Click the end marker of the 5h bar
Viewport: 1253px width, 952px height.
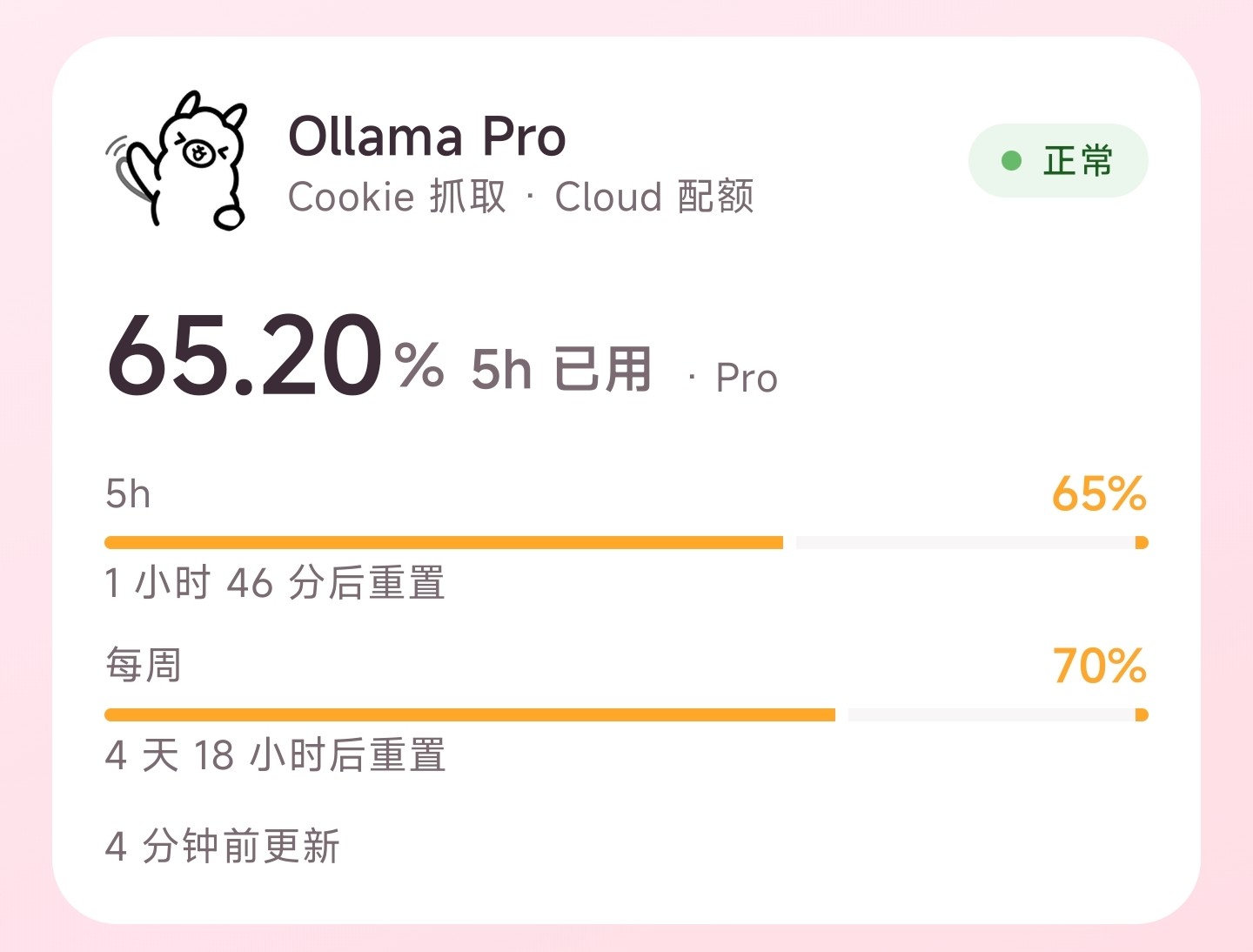pos(1142,543)
